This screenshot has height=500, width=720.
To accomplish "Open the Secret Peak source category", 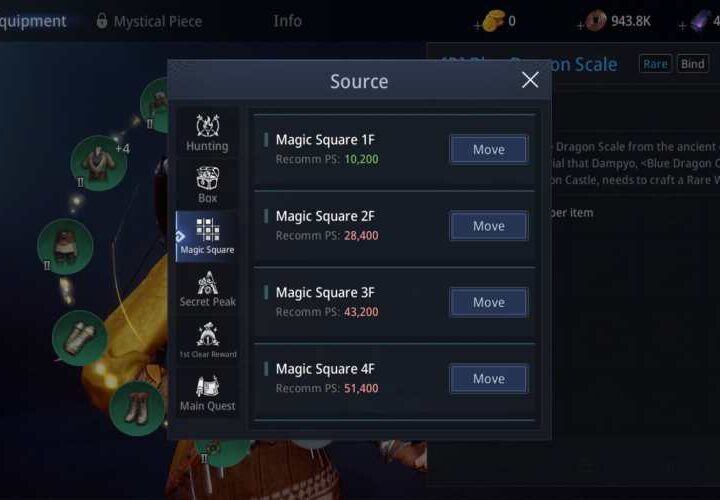I will 207,288.
